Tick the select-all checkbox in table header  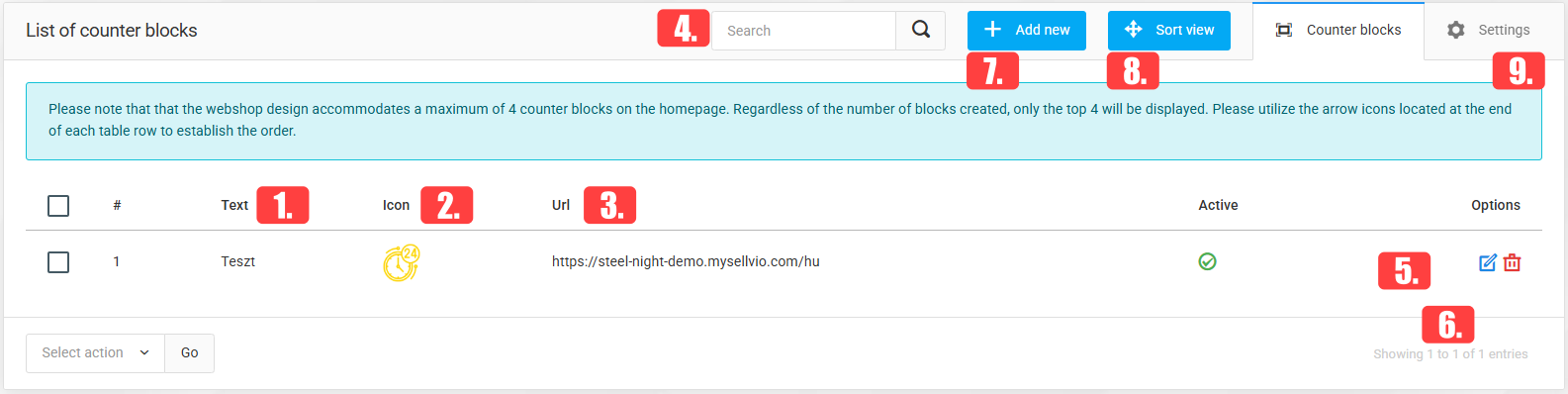click(58, 205)
